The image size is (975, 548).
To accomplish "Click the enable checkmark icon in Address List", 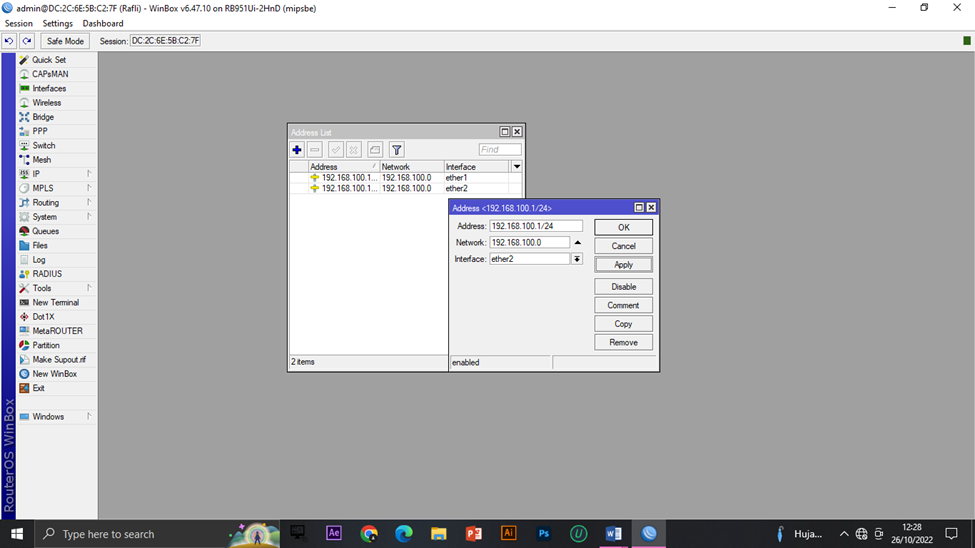I will coord(336,150).
